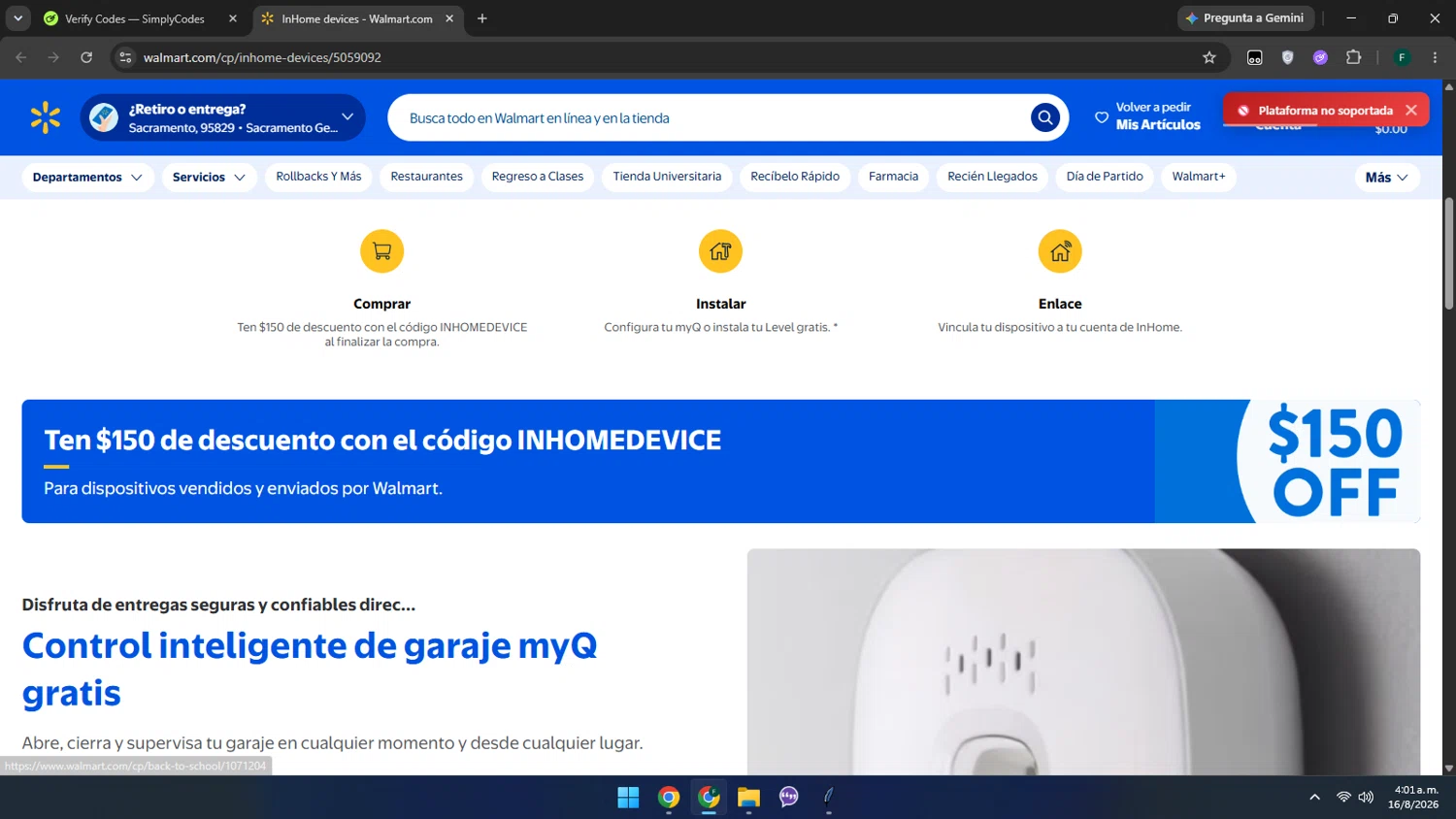
Task: Click the Instalar heading
Action: pyautogui.click(x=720, y=304)
